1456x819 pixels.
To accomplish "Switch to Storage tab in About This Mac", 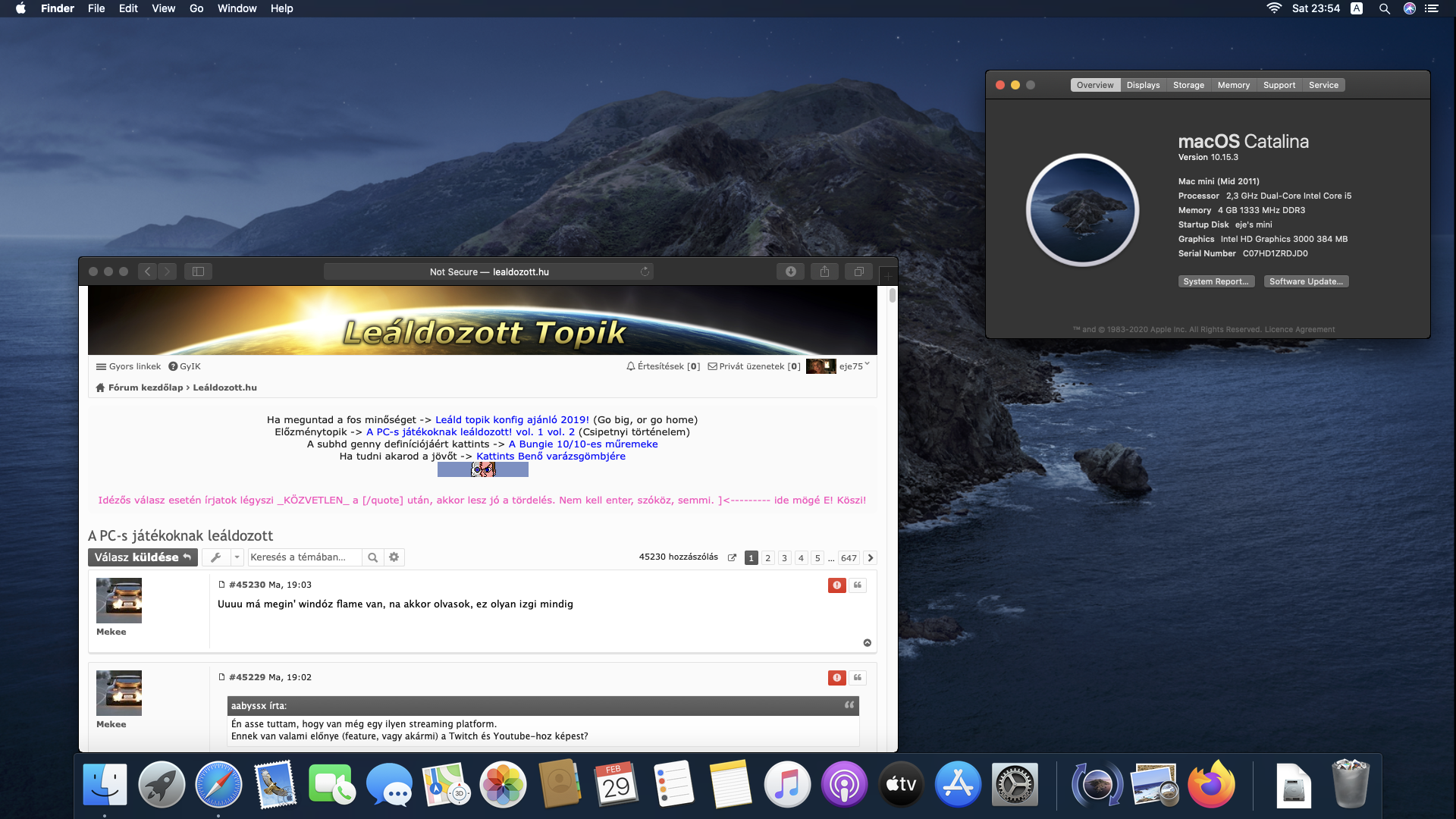I will point(1188,85).
